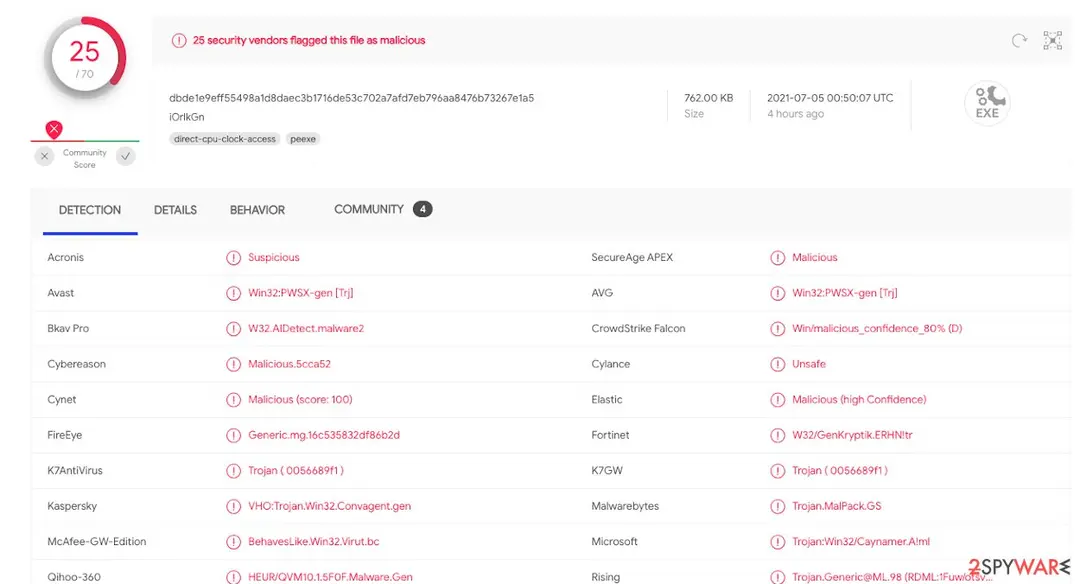Click the warning icon in Cylance row

click(x=778, y=364)
